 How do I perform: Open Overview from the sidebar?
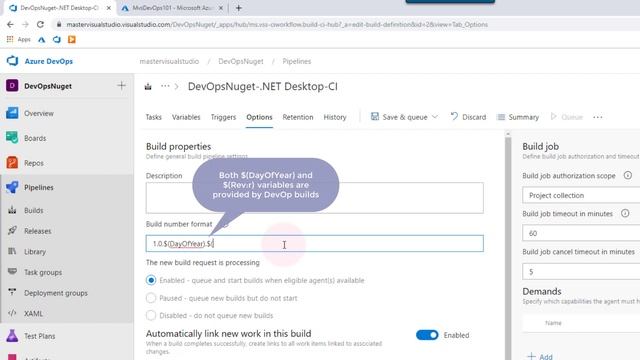pyautogui.click(x=38, y=113)
